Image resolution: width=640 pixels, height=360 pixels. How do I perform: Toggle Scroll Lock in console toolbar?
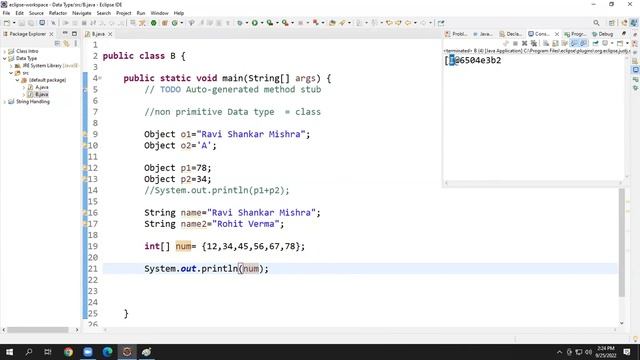tap(555, 43)
